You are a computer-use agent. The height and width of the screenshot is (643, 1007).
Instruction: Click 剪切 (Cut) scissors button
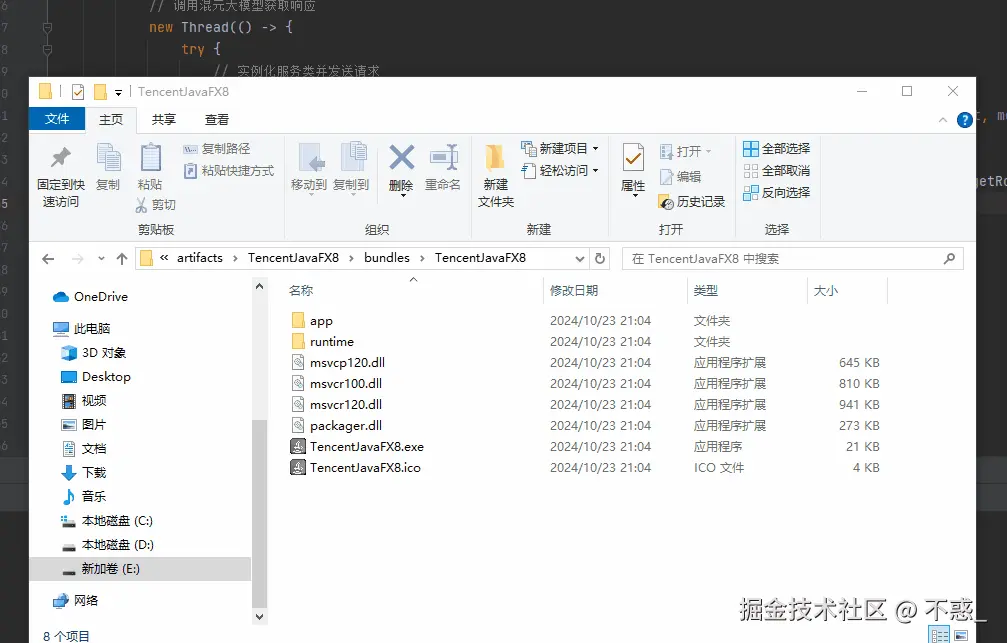tap(155, 205)
